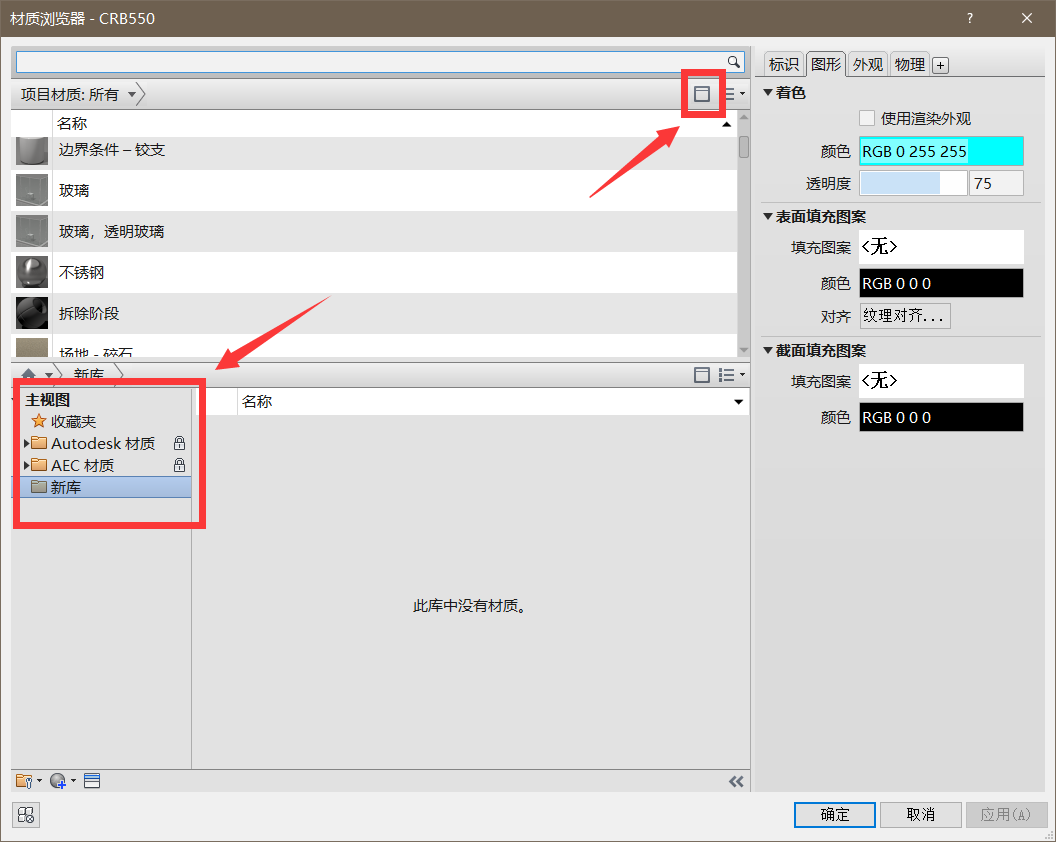Viewport: 1056px width, 842px height.
Task: Change the shading color RGB 0 255 255
Action: [941, 151]
